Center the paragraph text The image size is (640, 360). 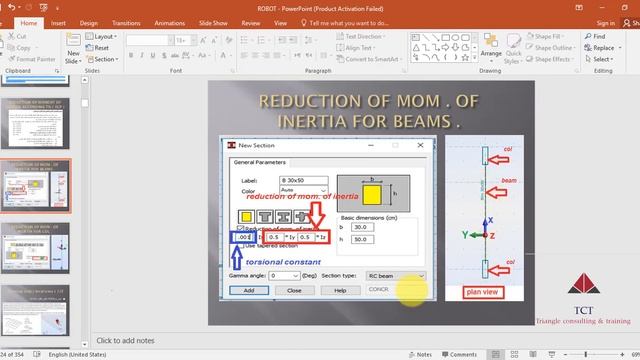coord(255,55)
